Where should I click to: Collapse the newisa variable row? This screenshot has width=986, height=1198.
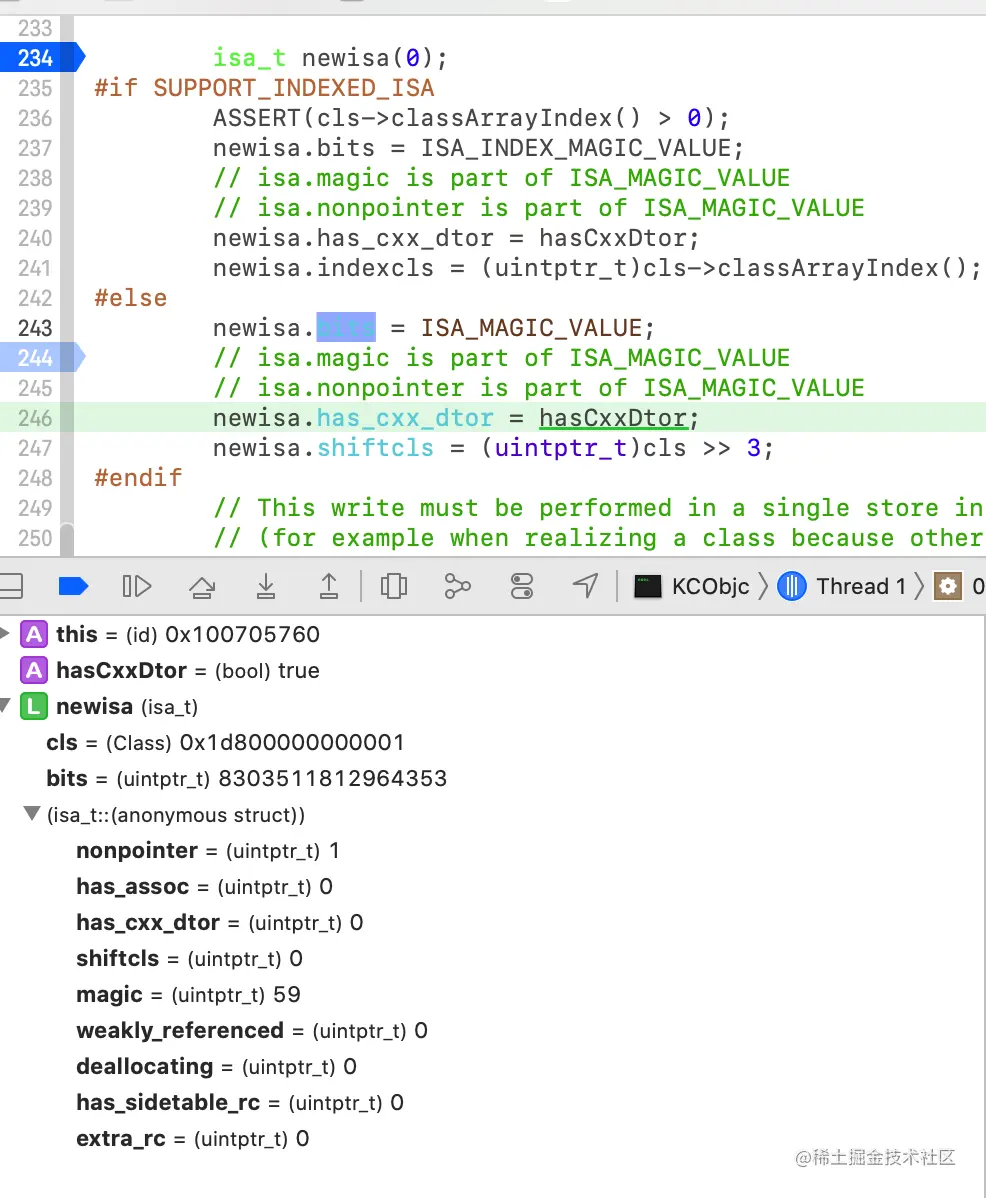[5, 705]
